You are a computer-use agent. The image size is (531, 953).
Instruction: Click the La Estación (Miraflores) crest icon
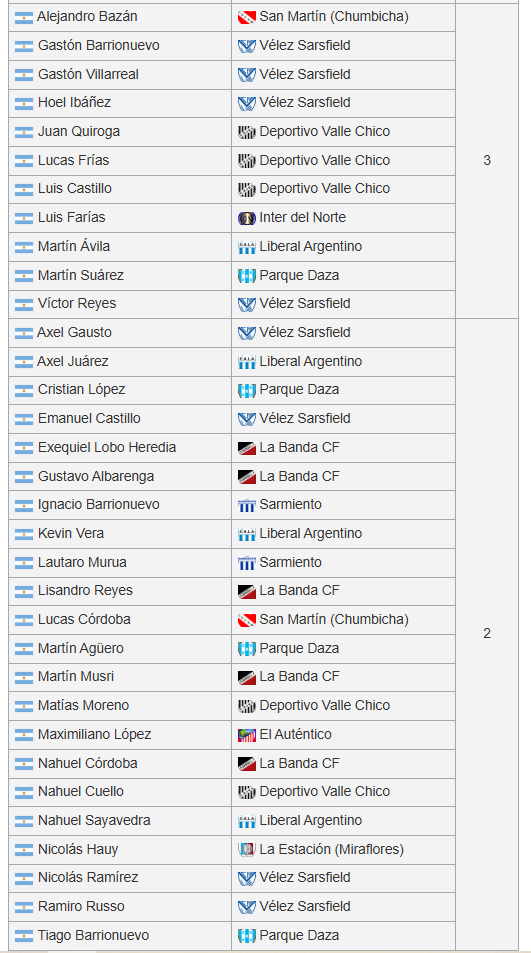[247, 850]
